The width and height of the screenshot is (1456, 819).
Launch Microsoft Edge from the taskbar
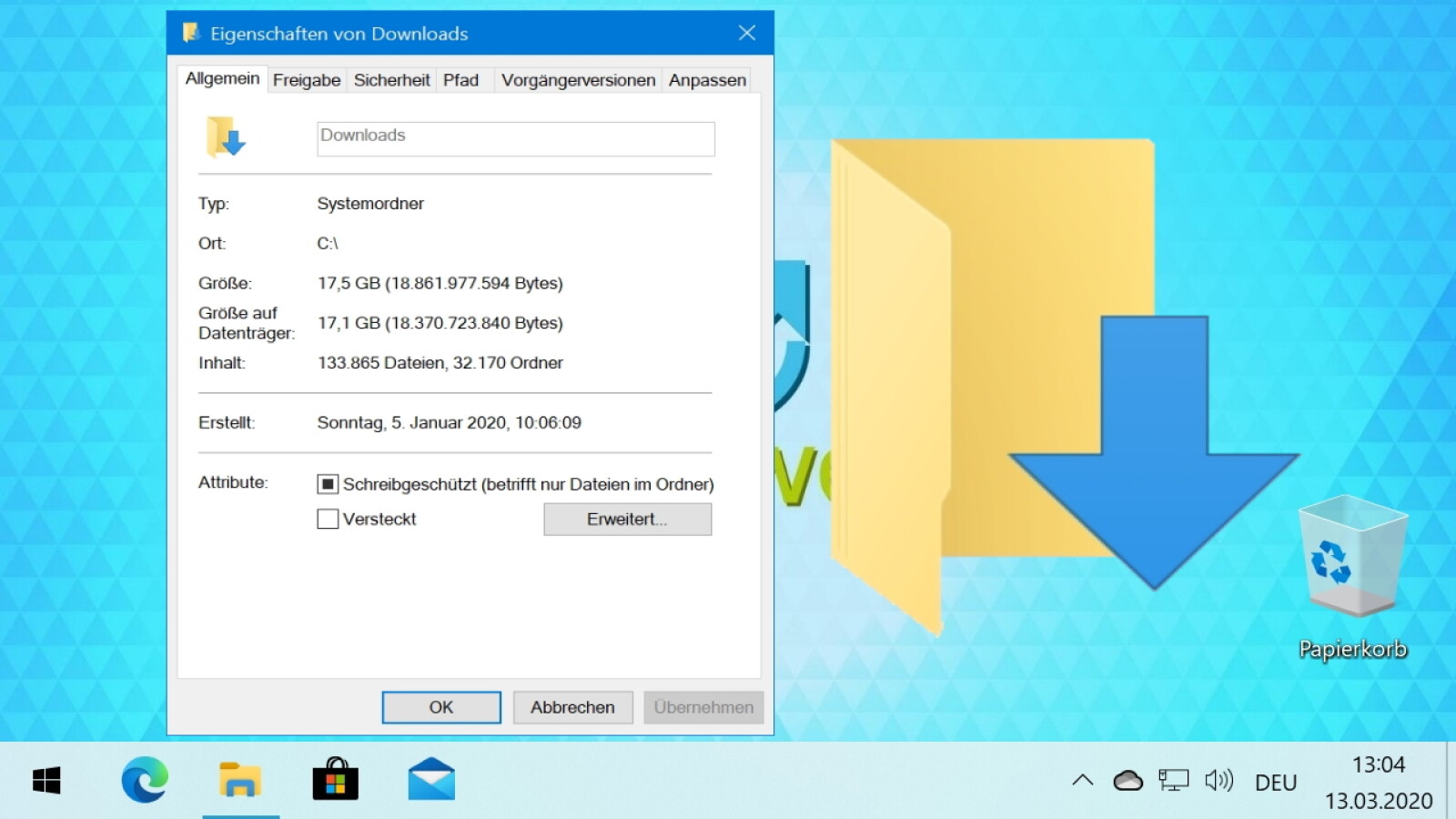(x=145, y=780)
